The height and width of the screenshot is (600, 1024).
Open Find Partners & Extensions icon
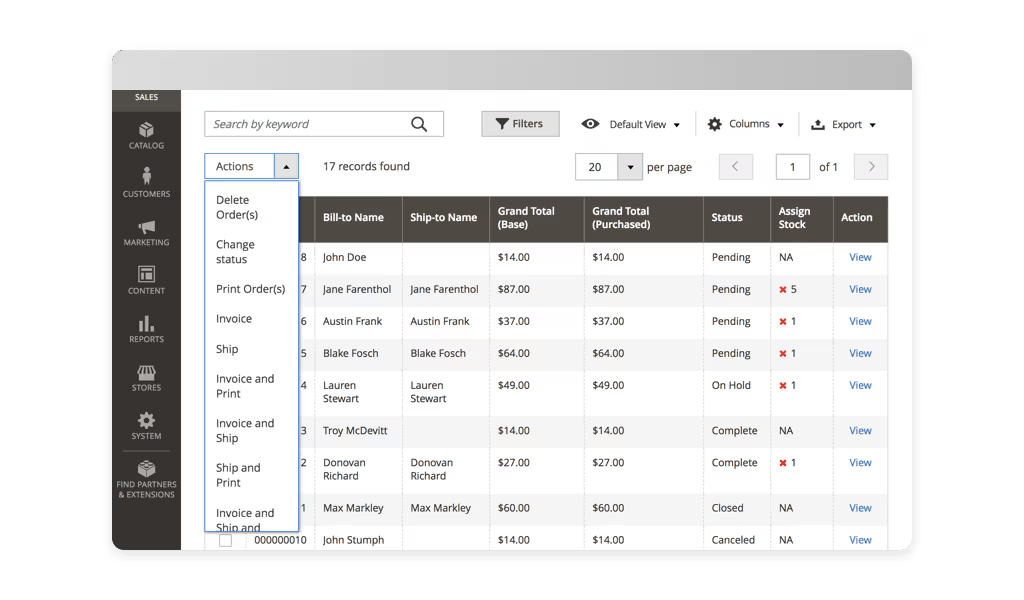pos(146,469)
